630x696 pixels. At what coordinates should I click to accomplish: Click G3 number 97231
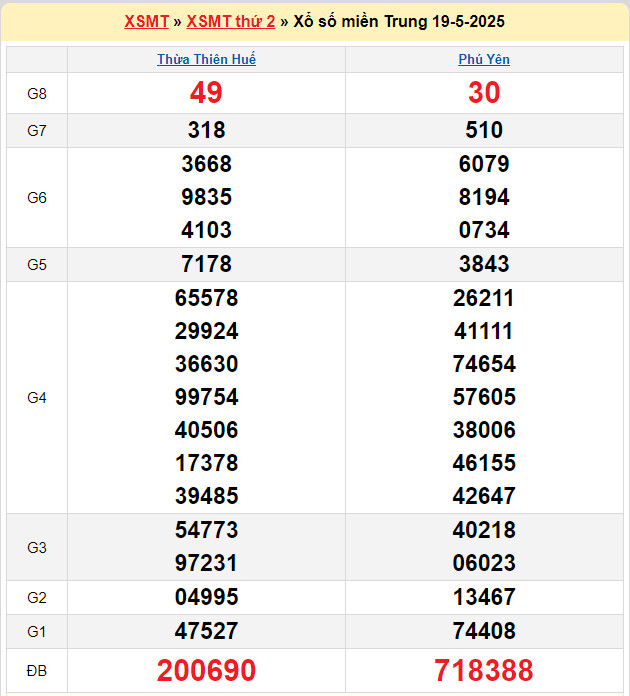[x=206, y=563]
